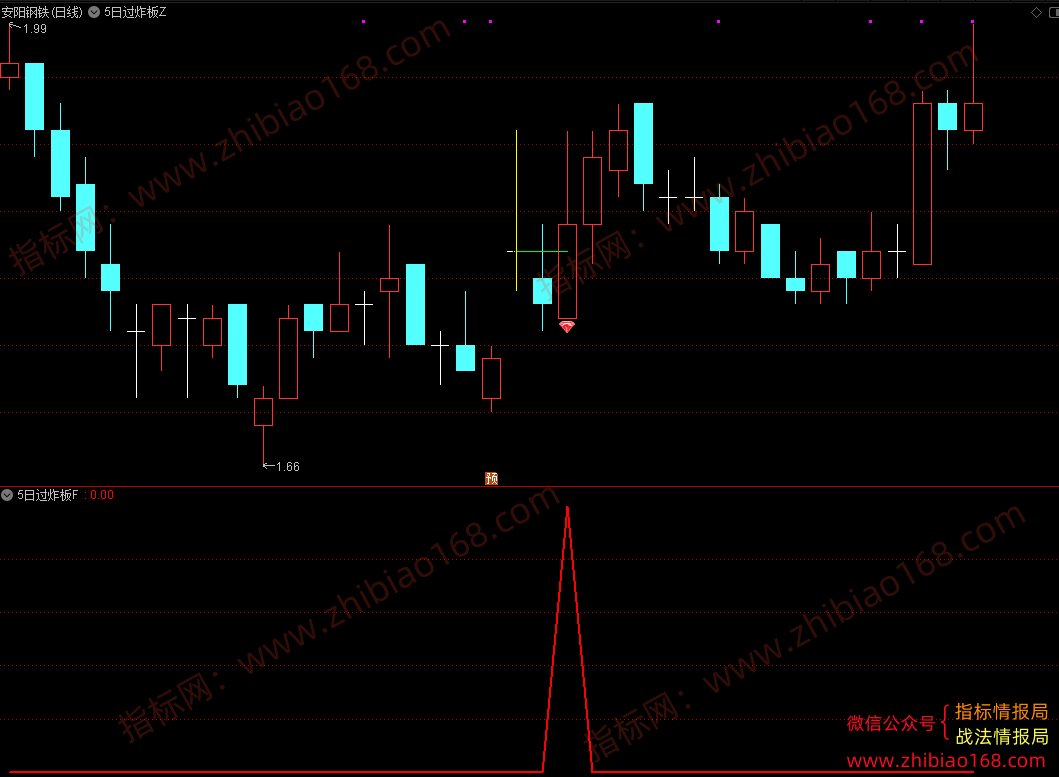Open the 5日过炸板F sub-chart dropdown circle

(7, 495)
